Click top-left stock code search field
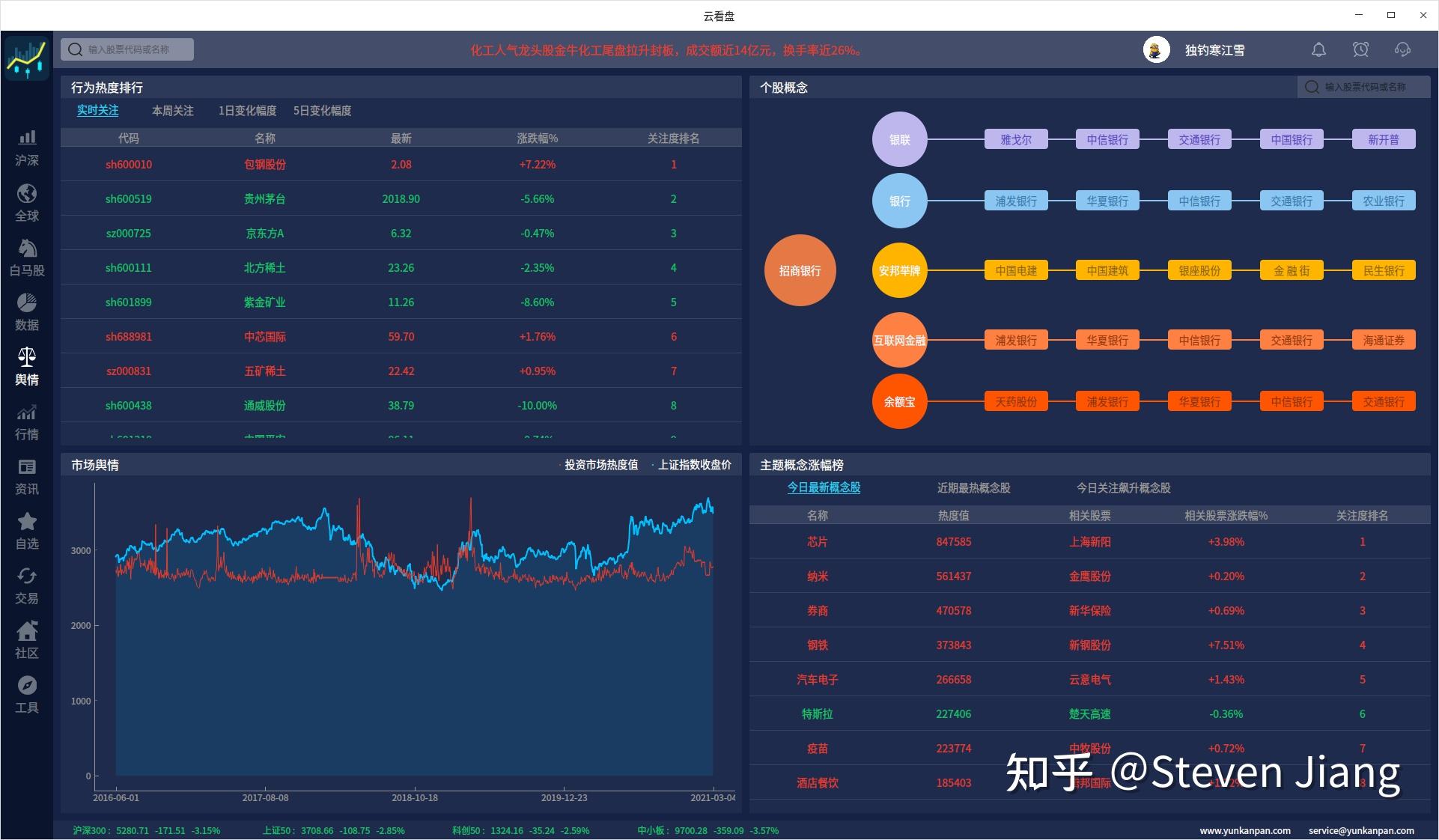This screenshot has height=840, width=1439. click(x=127, y=49)
